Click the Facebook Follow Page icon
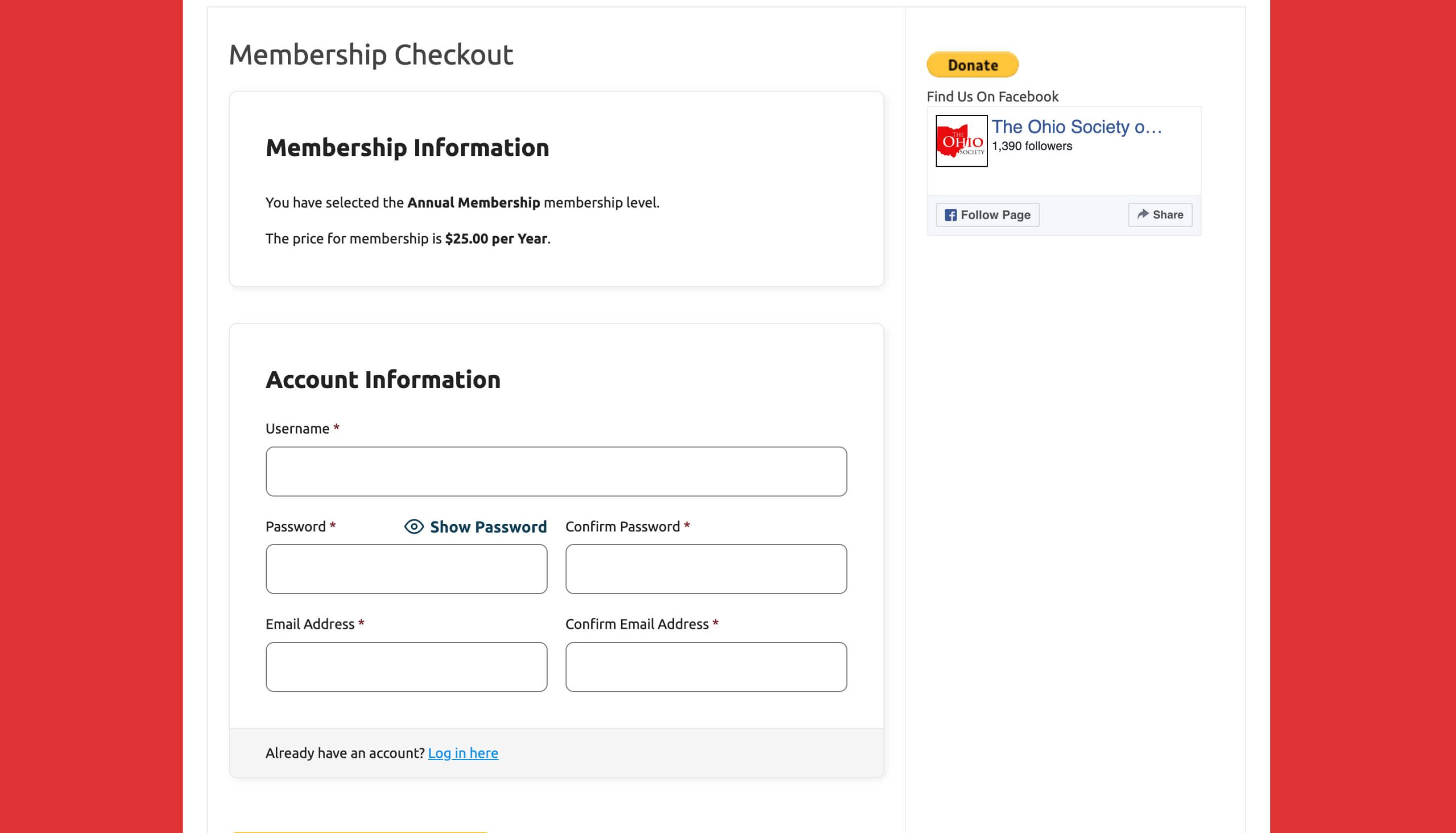Screen dimensions: 1456x833 (x=951, y=214)
